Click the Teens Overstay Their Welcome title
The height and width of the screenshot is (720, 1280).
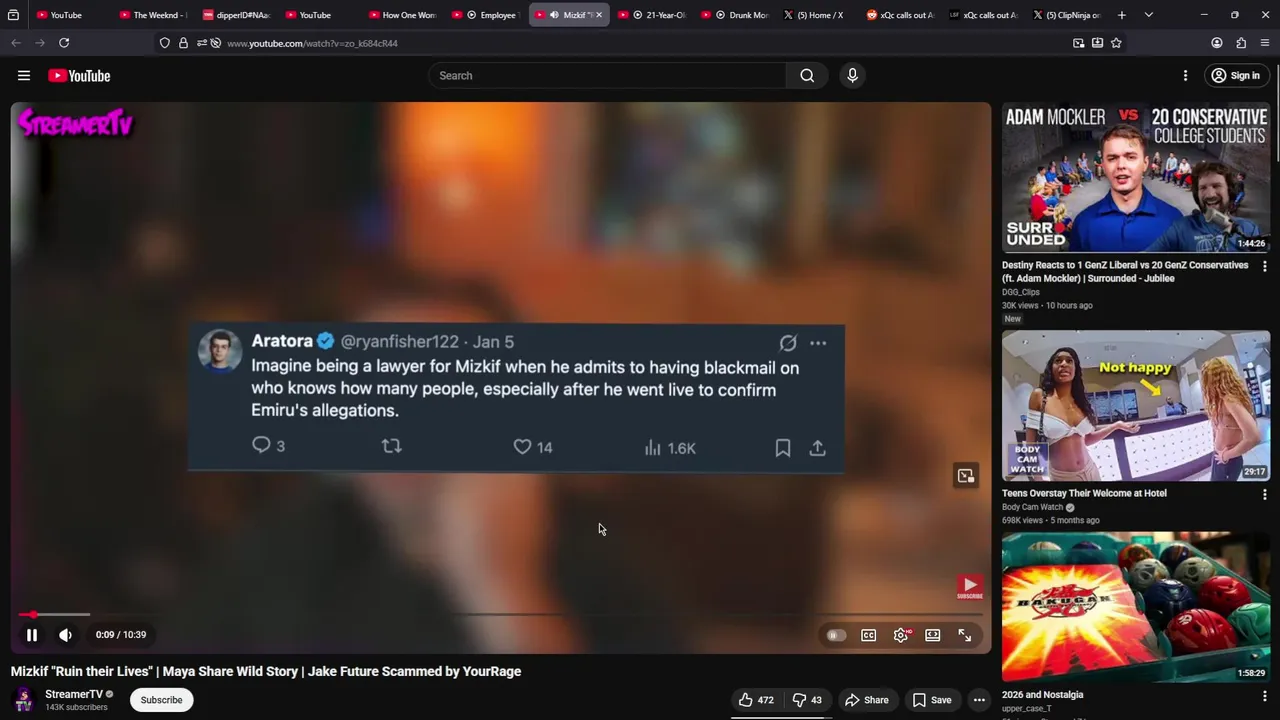tap(1084, 493)
